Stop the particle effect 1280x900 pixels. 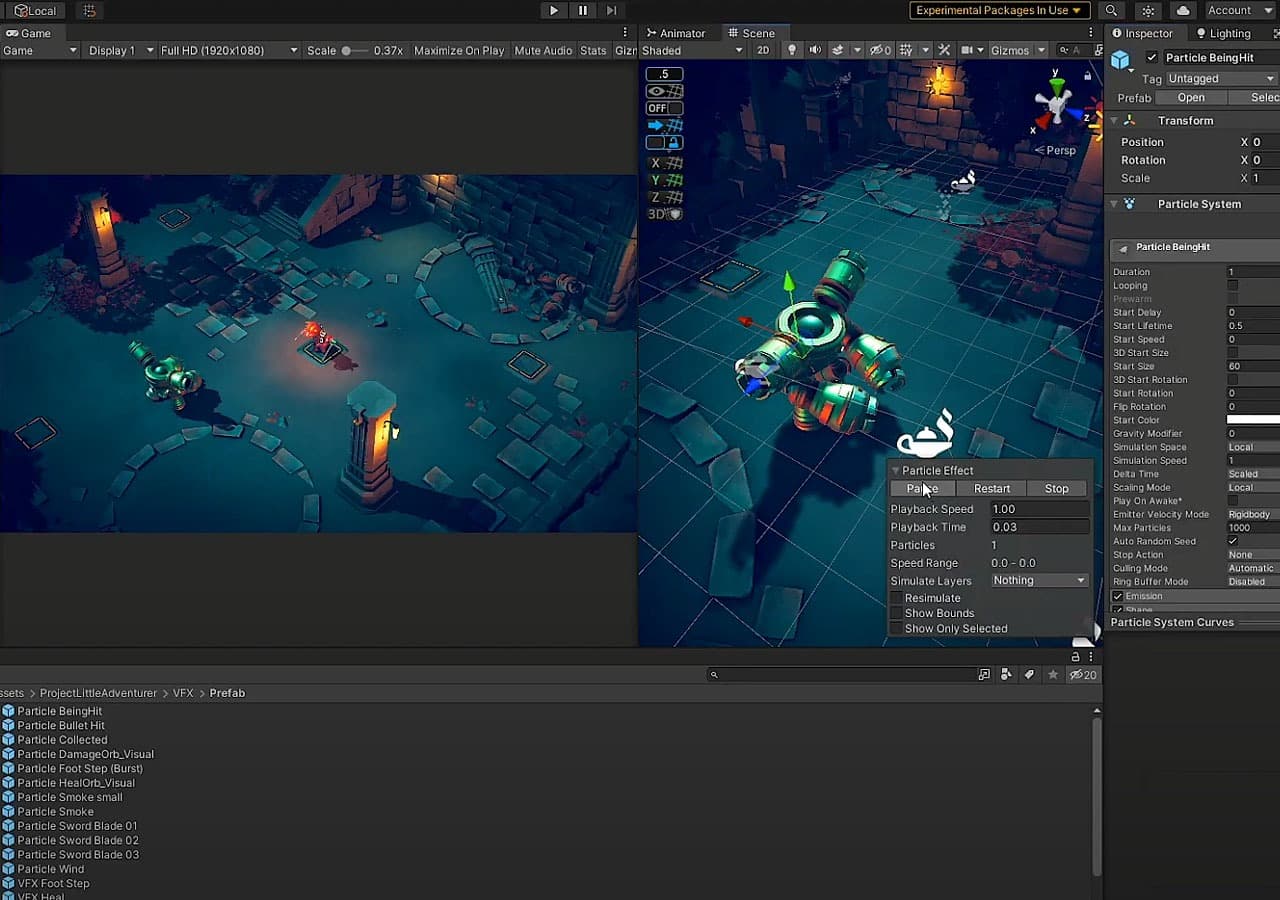click(1057, 488)
